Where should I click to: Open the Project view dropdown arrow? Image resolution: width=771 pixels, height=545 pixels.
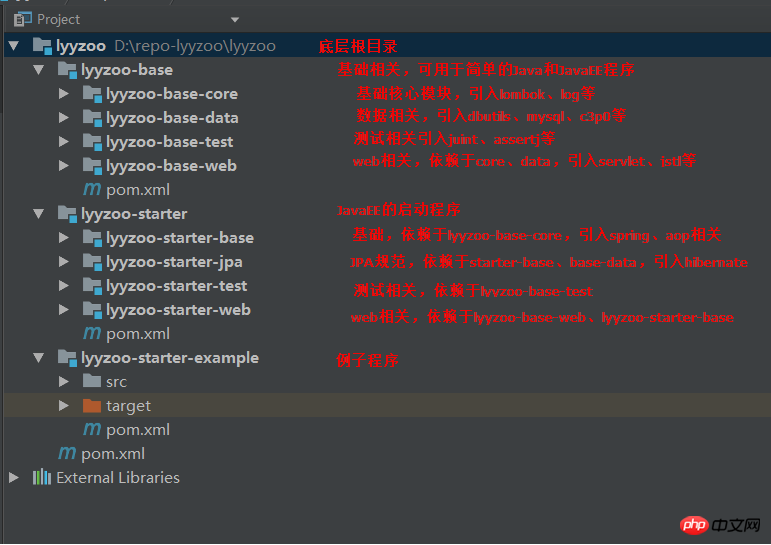(235, 20)
